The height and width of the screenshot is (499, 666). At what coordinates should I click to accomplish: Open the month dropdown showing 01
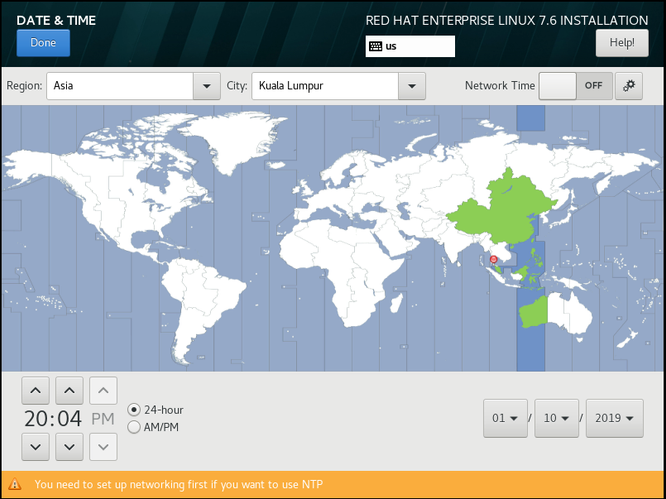(505, 418)
